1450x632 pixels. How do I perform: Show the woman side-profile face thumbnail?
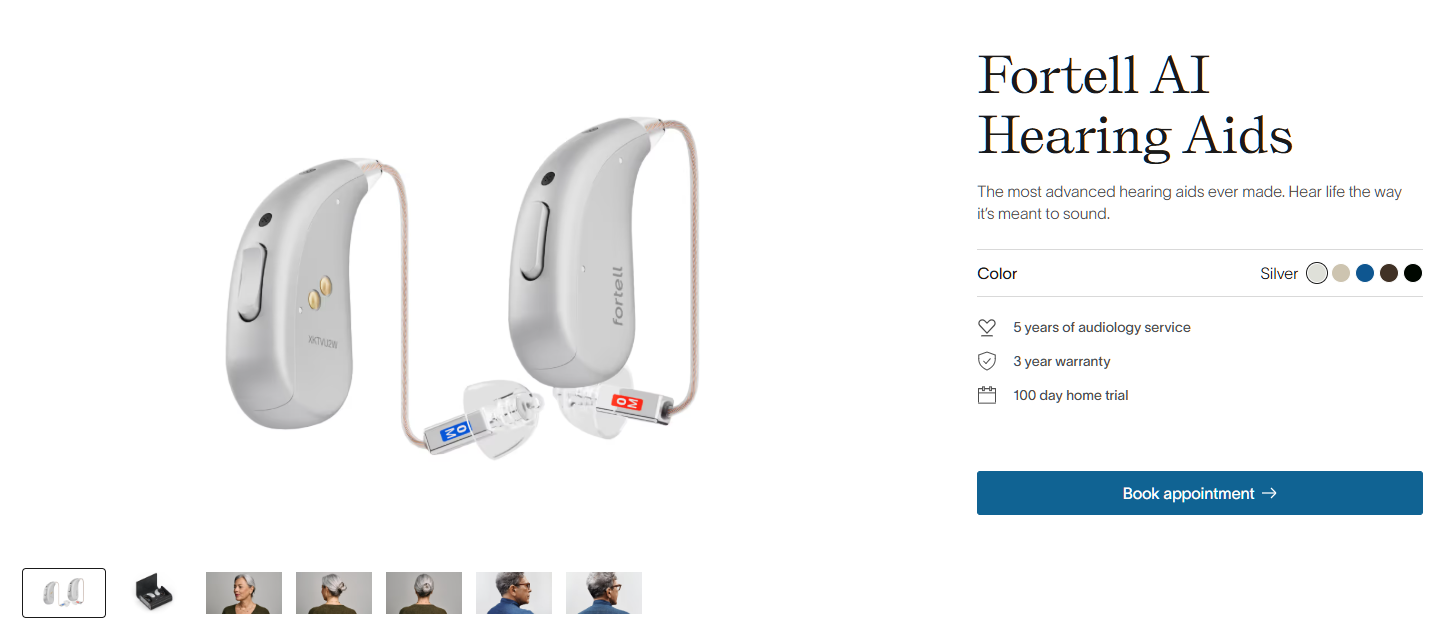pos(244,593)
